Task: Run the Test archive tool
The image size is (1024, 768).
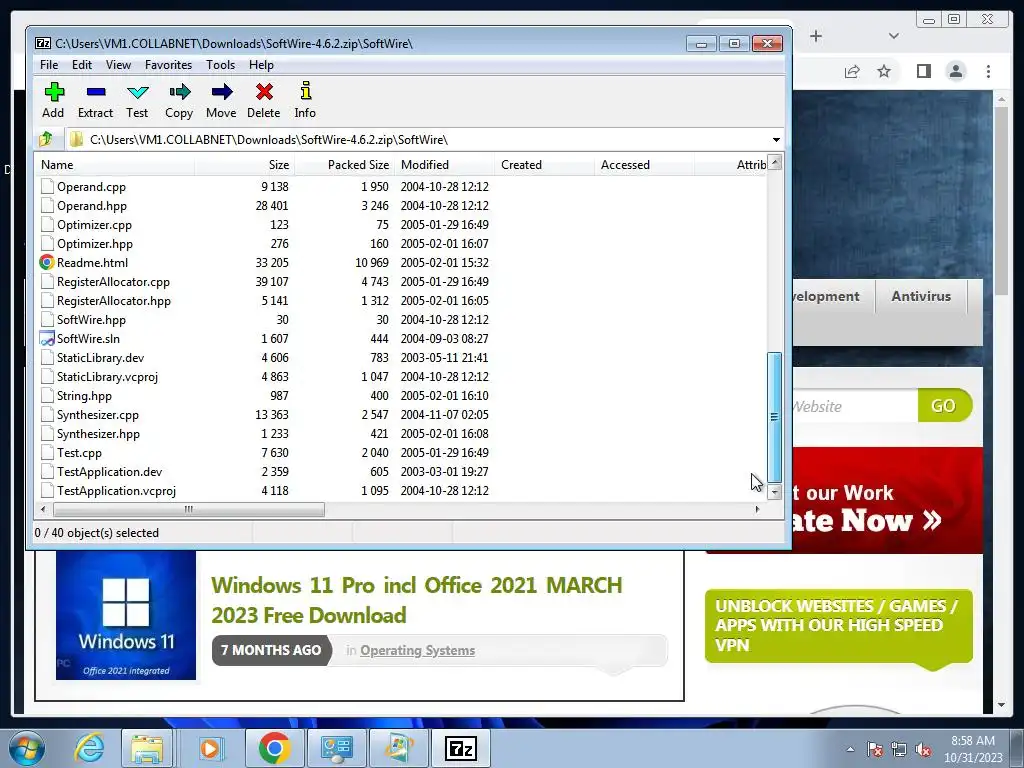Action: pyautogui.click(x=137, y=92)
